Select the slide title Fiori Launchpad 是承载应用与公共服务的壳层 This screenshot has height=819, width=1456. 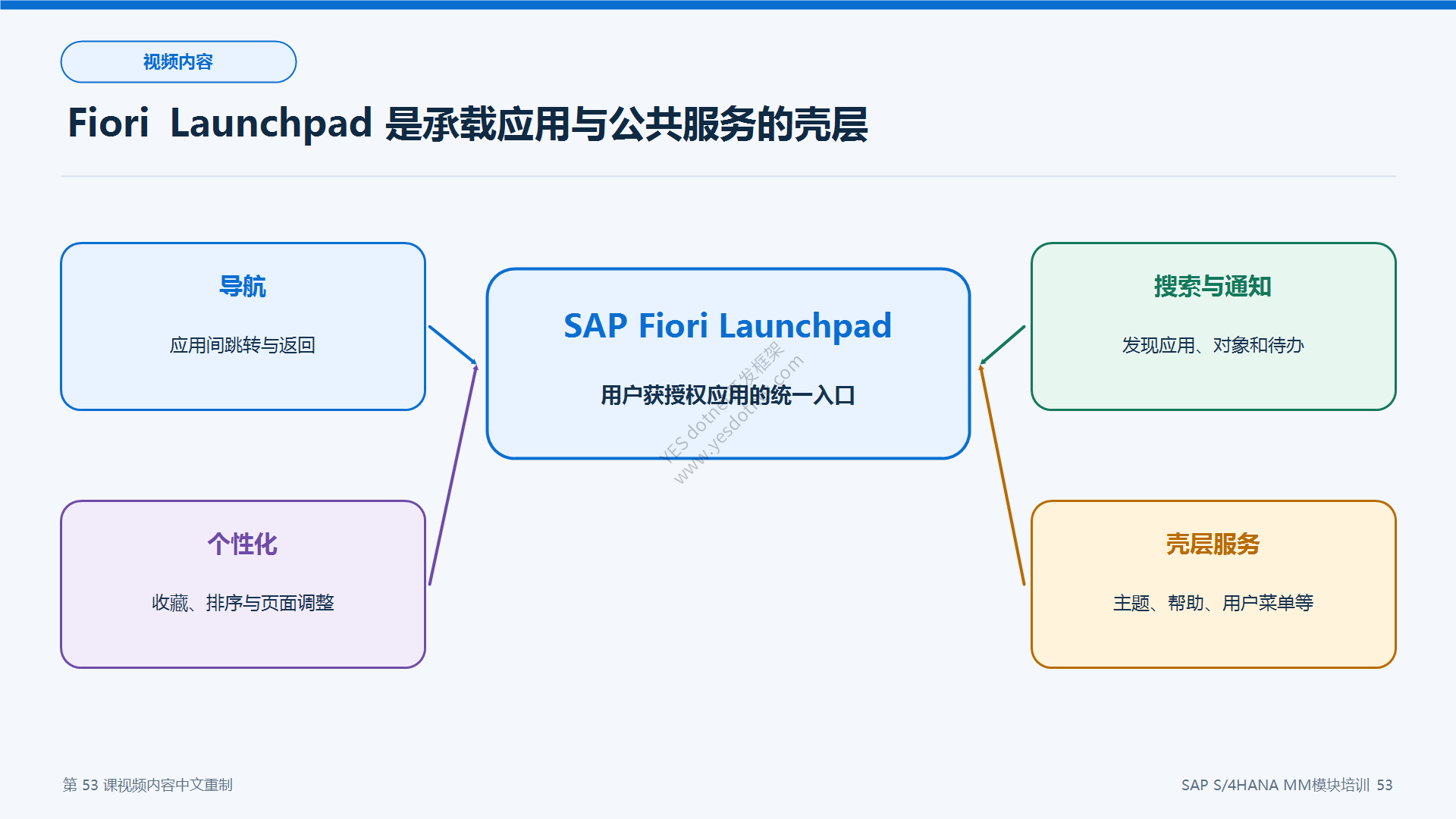click(x=468, y=124)
